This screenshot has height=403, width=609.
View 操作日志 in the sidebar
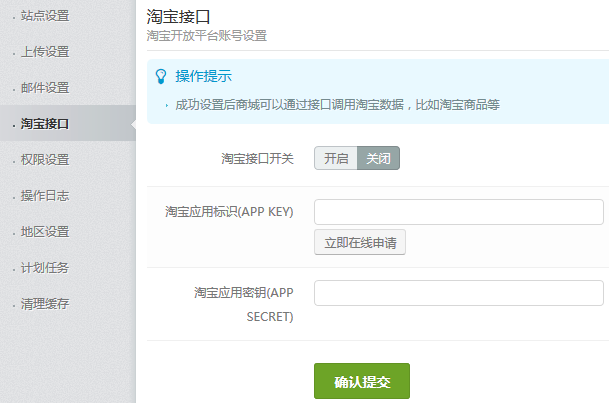[45, 196]
